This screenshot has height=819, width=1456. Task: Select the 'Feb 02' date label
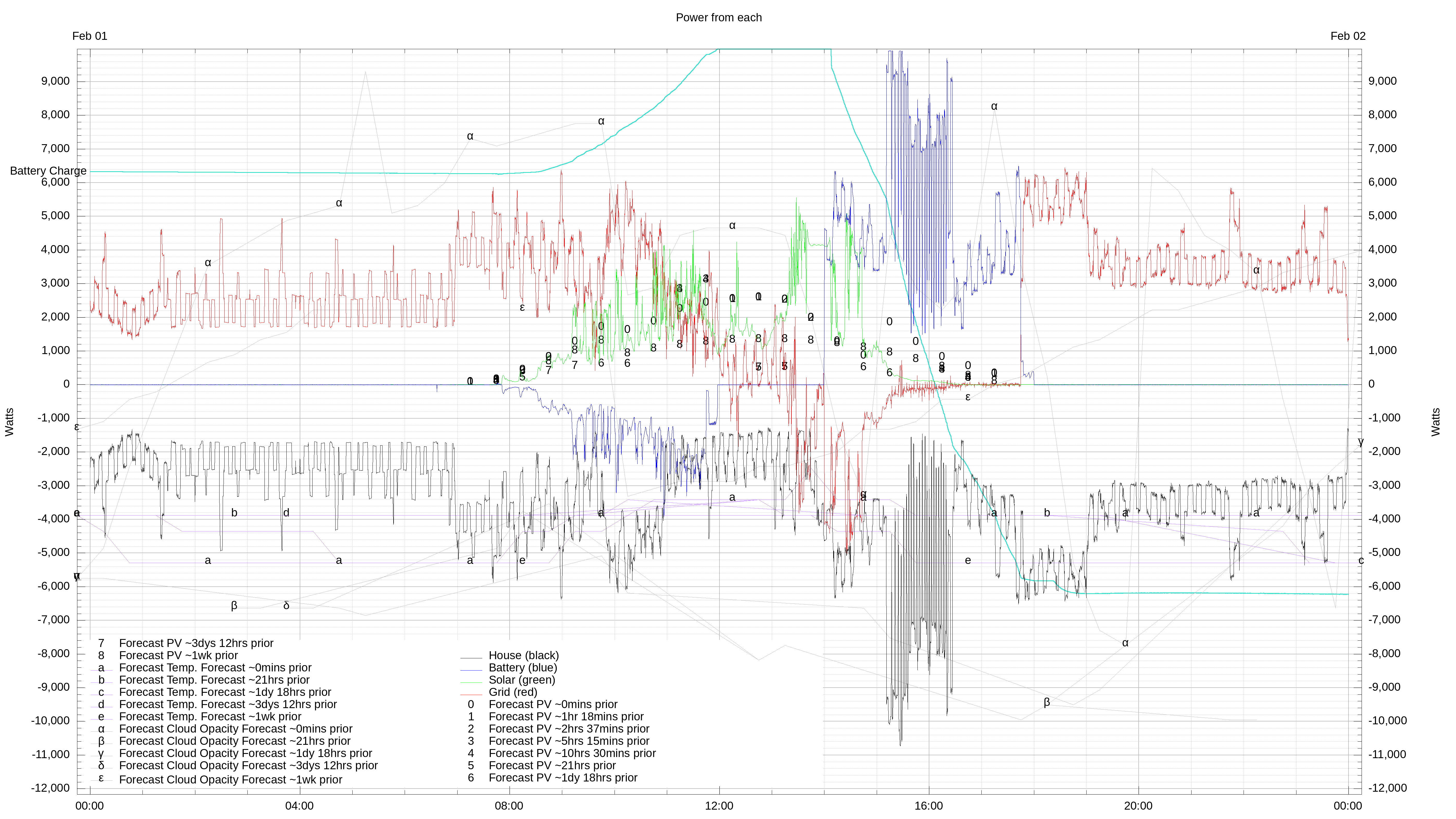pos(1347,36)
